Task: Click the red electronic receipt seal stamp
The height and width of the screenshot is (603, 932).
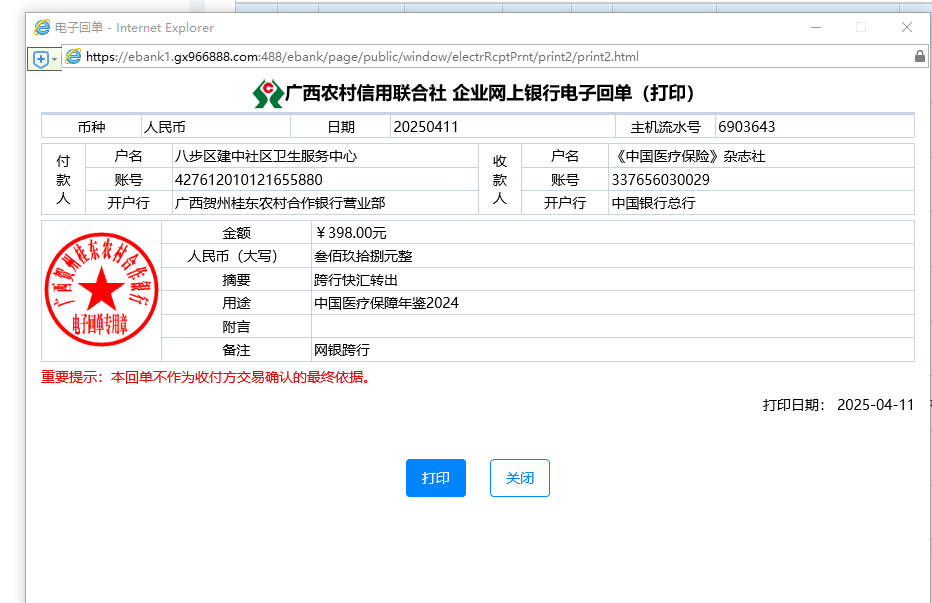Action: 102,289
